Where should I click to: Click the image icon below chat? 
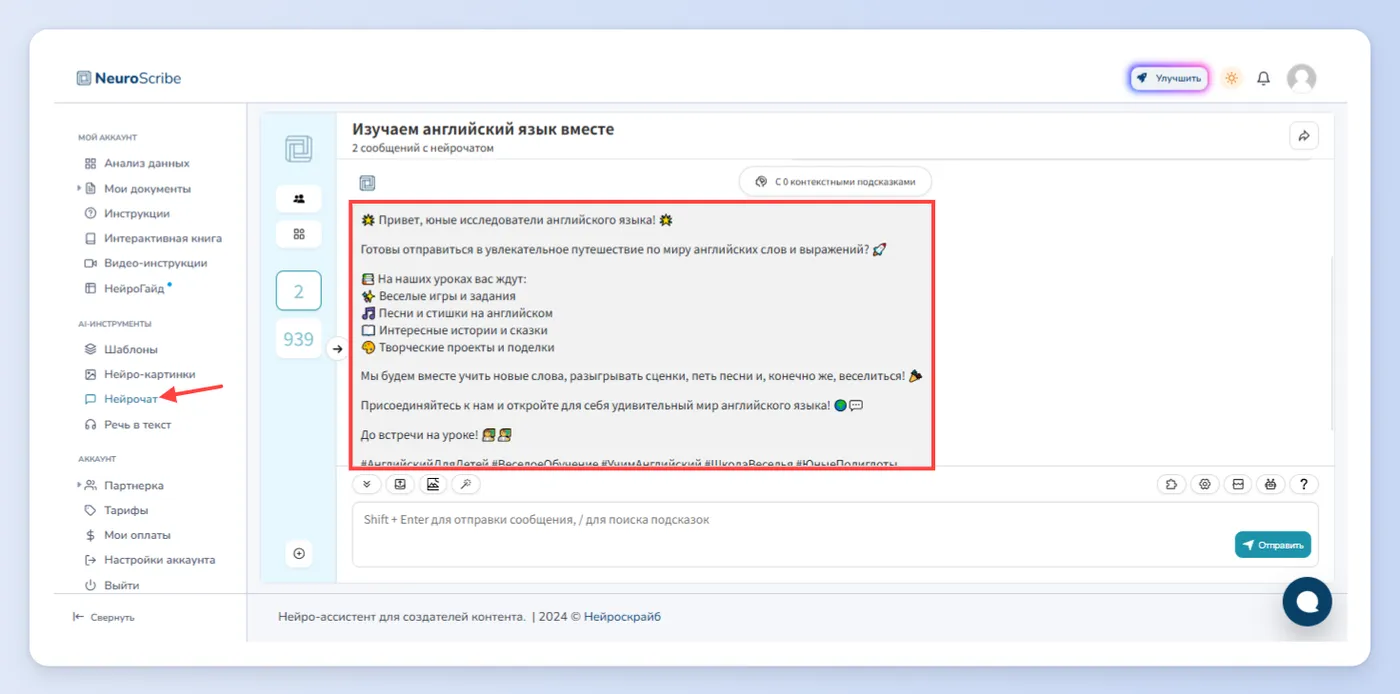(x=433, y=484)
